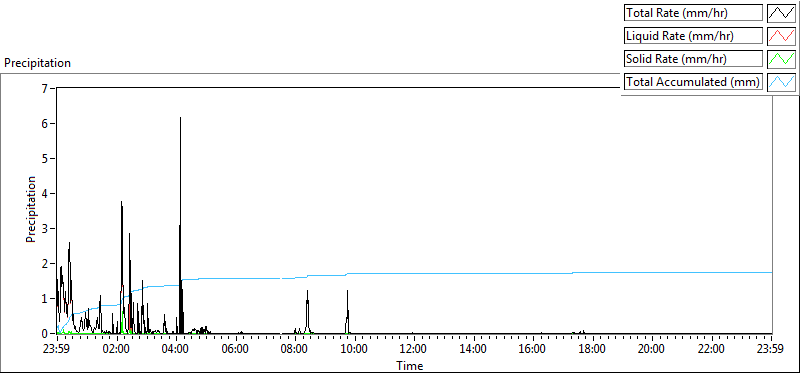Viewport: 800px width, 373px height.
Task: Click the leftmost 23:59 time label
Action: [x=57, y=350]
